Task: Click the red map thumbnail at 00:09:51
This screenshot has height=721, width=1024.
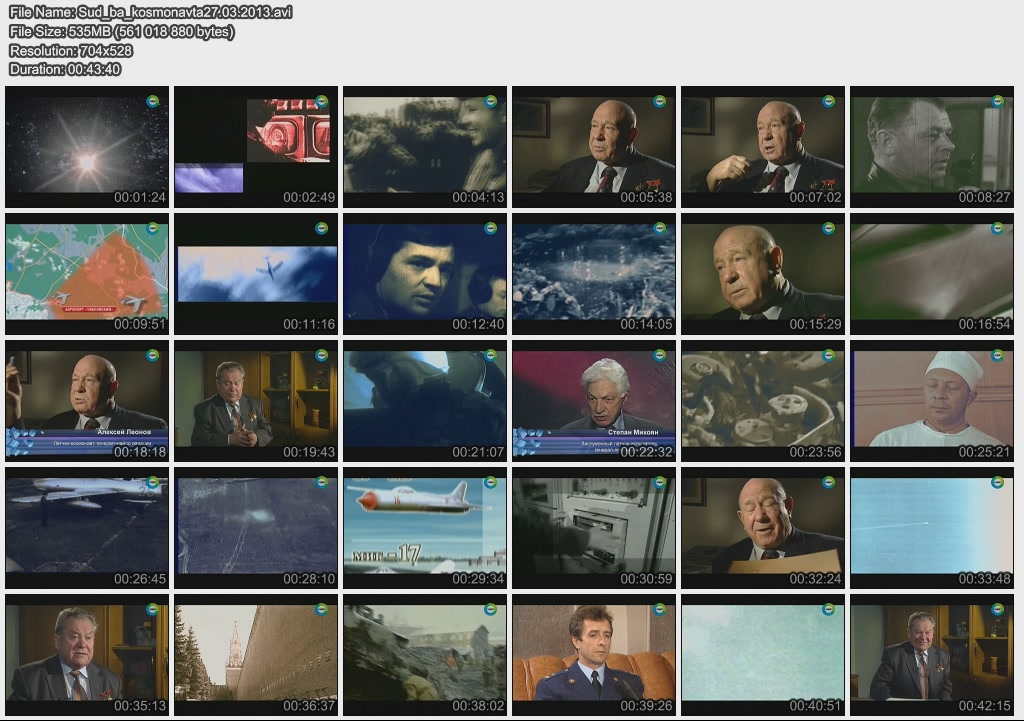Action: [87, 274]
